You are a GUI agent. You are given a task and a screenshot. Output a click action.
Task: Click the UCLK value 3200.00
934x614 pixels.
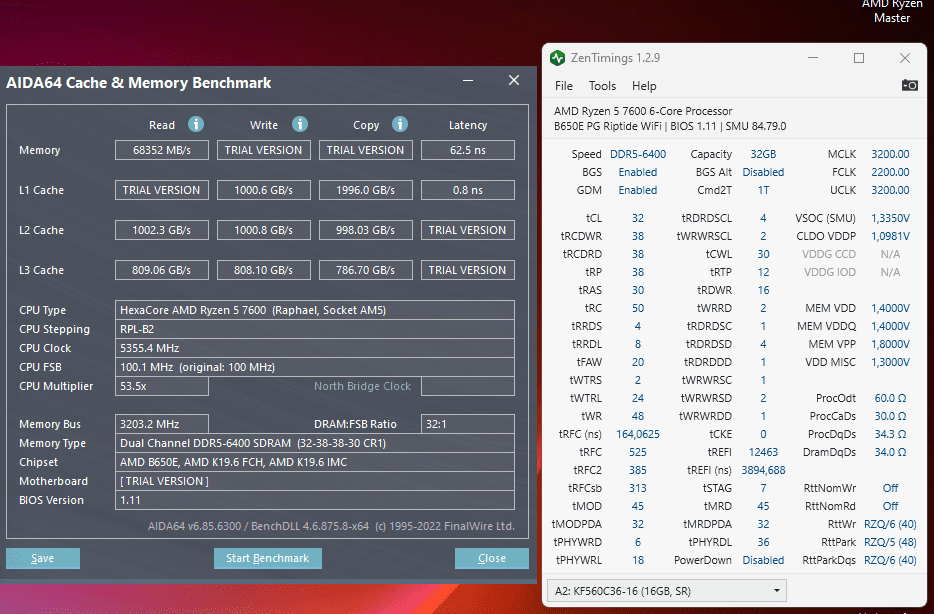tap(890, 190)
